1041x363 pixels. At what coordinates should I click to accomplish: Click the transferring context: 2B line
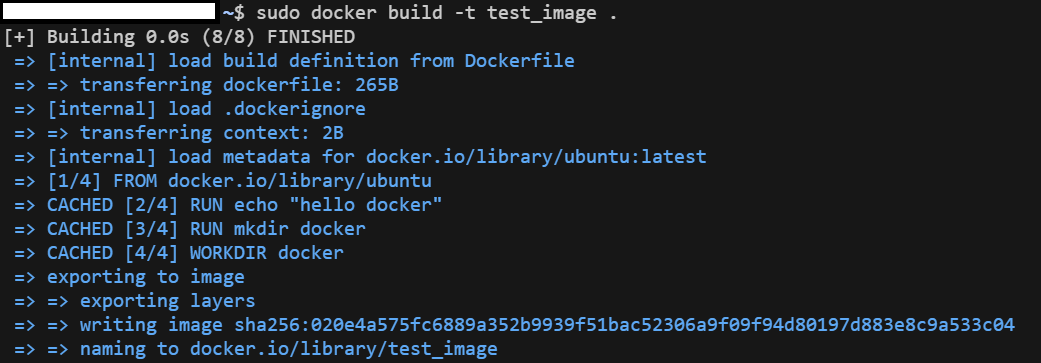179,133
